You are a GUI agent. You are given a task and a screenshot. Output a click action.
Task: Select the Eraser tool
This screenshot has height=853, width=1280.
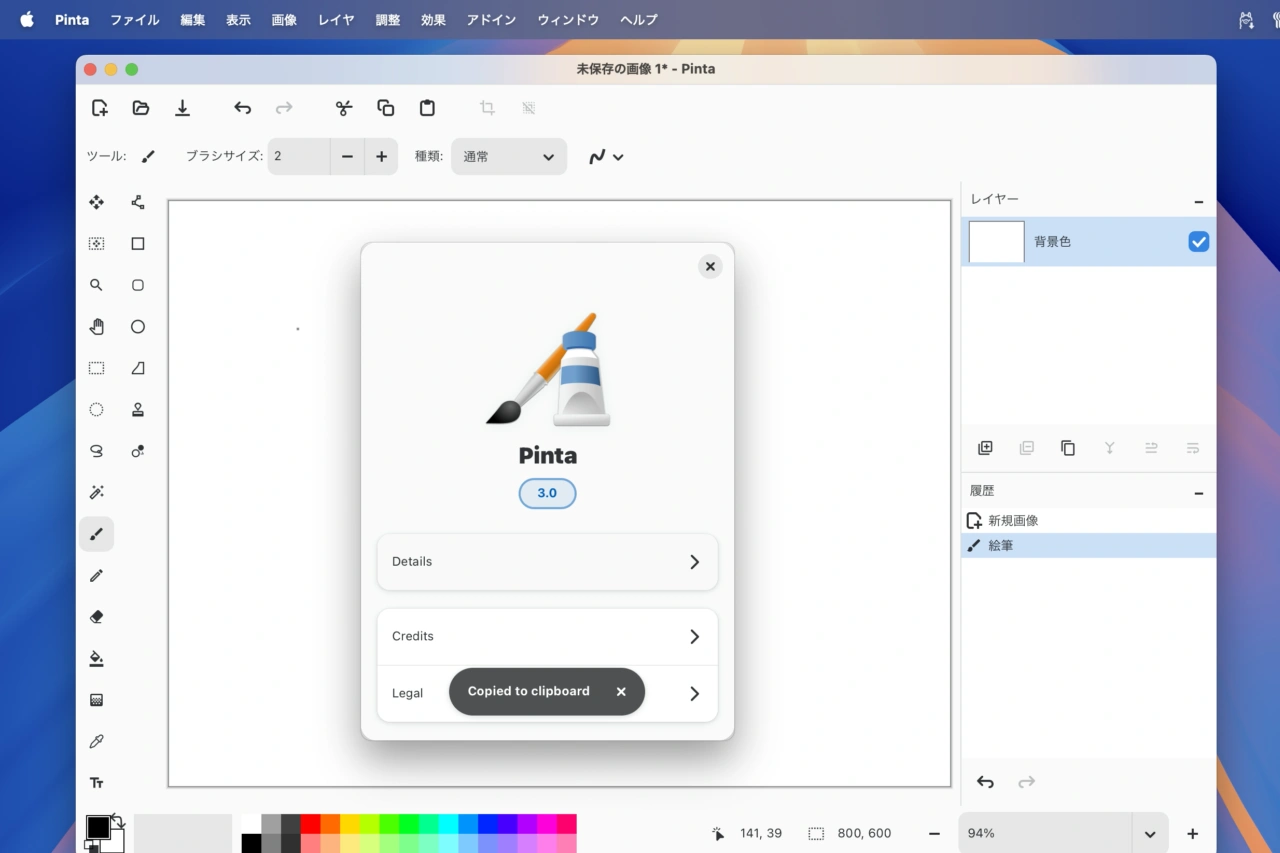[x=96, y=617]
